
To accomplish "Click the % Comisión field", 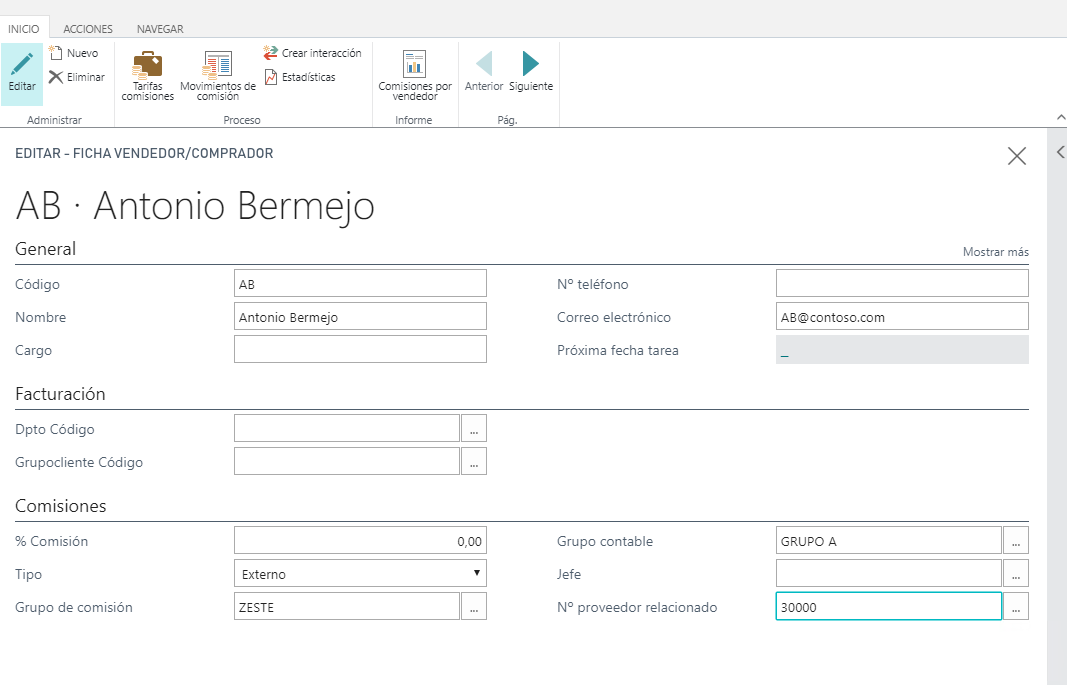I will coord(360,541).
